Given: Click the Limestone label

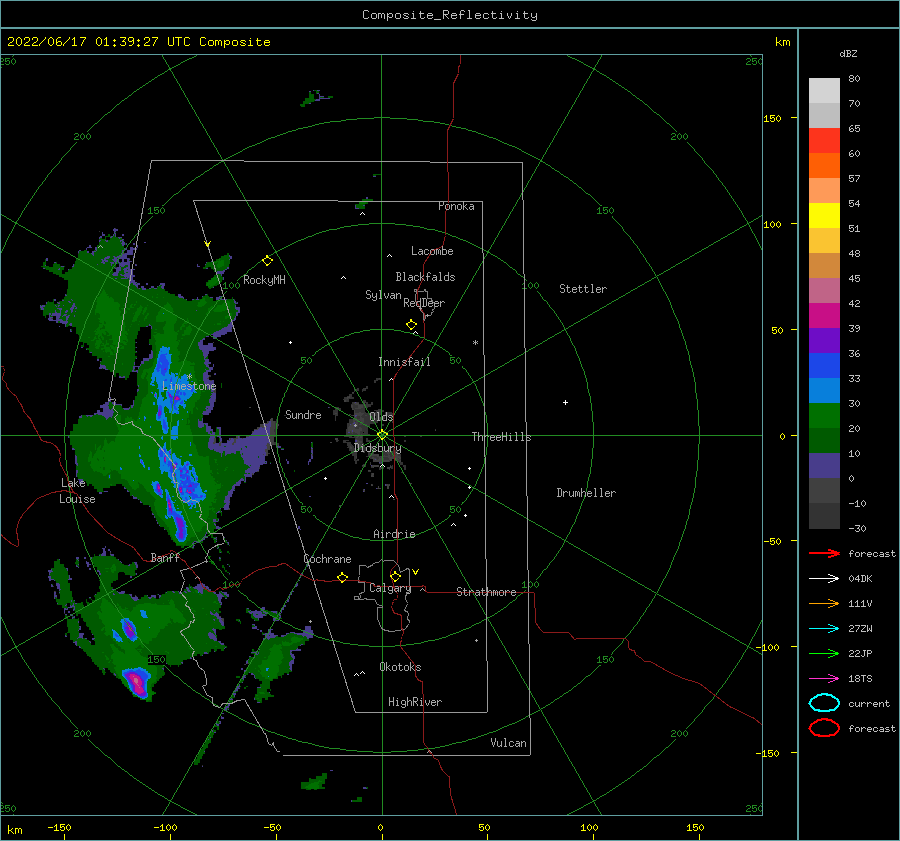Looking at the screenshot, I should 189,386.
